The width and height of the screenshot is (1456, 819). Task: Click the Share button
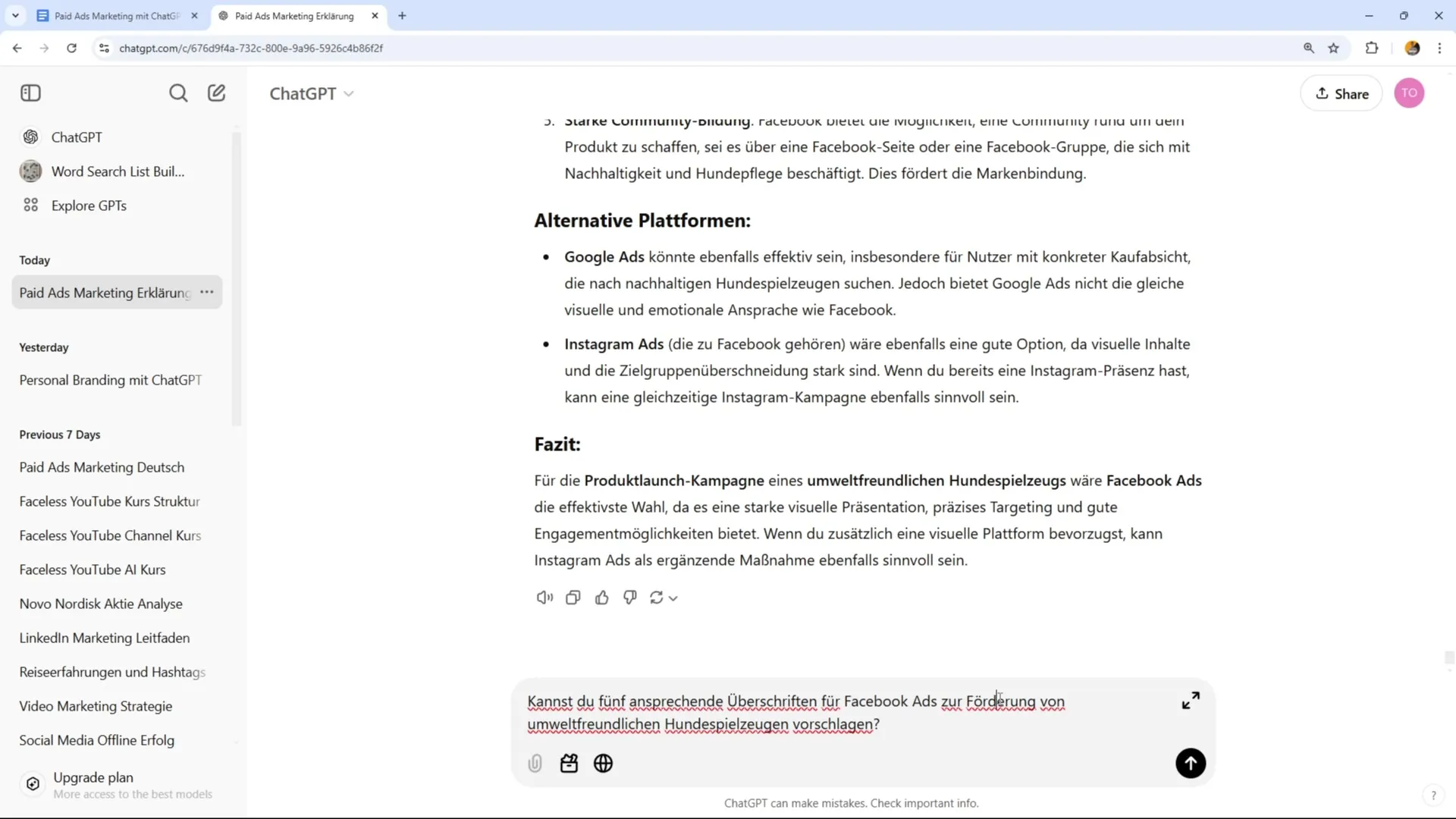1341,93
